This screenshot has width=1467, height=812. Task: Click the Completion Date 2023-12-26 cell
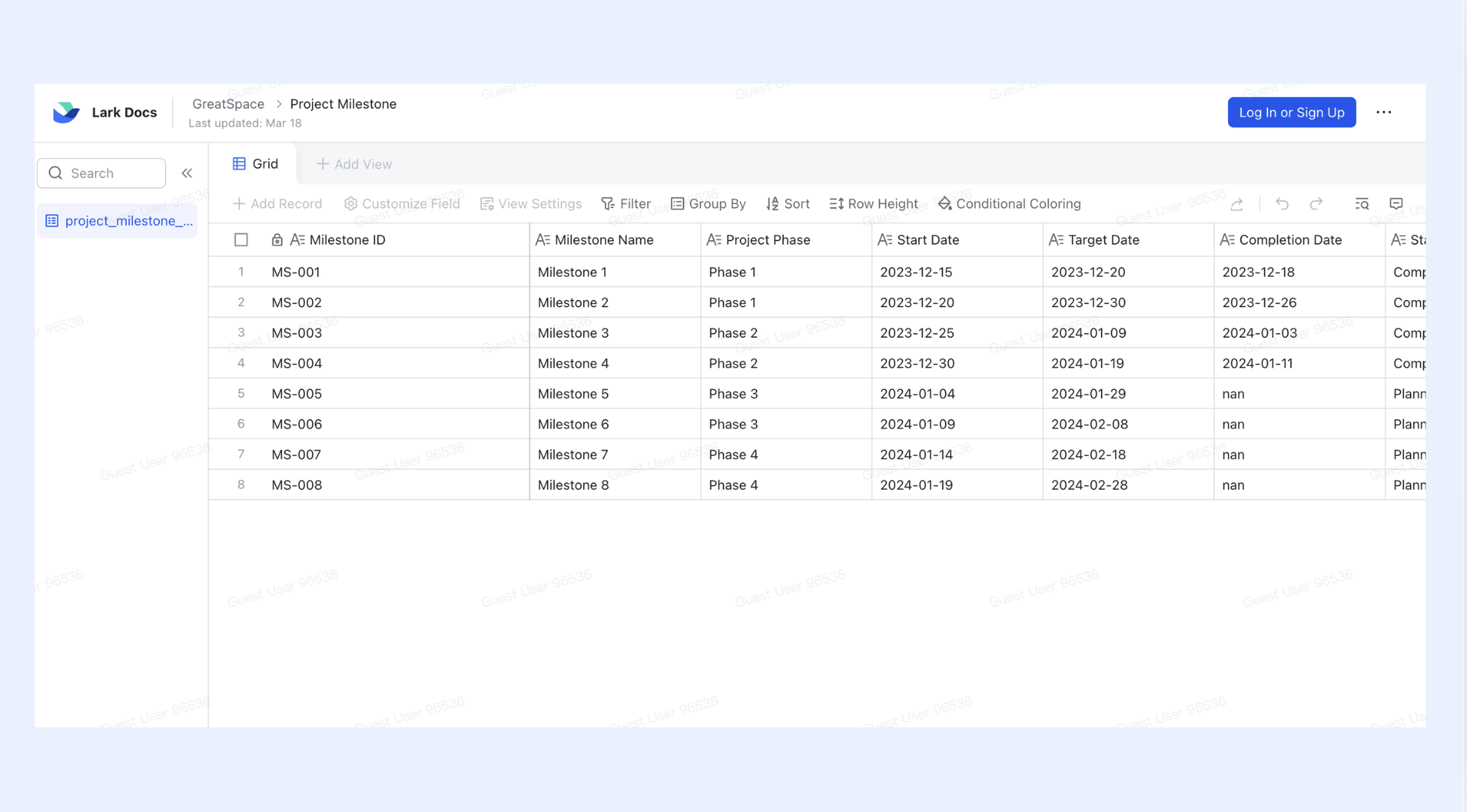pyautogui.click(x=1299, y=302)
